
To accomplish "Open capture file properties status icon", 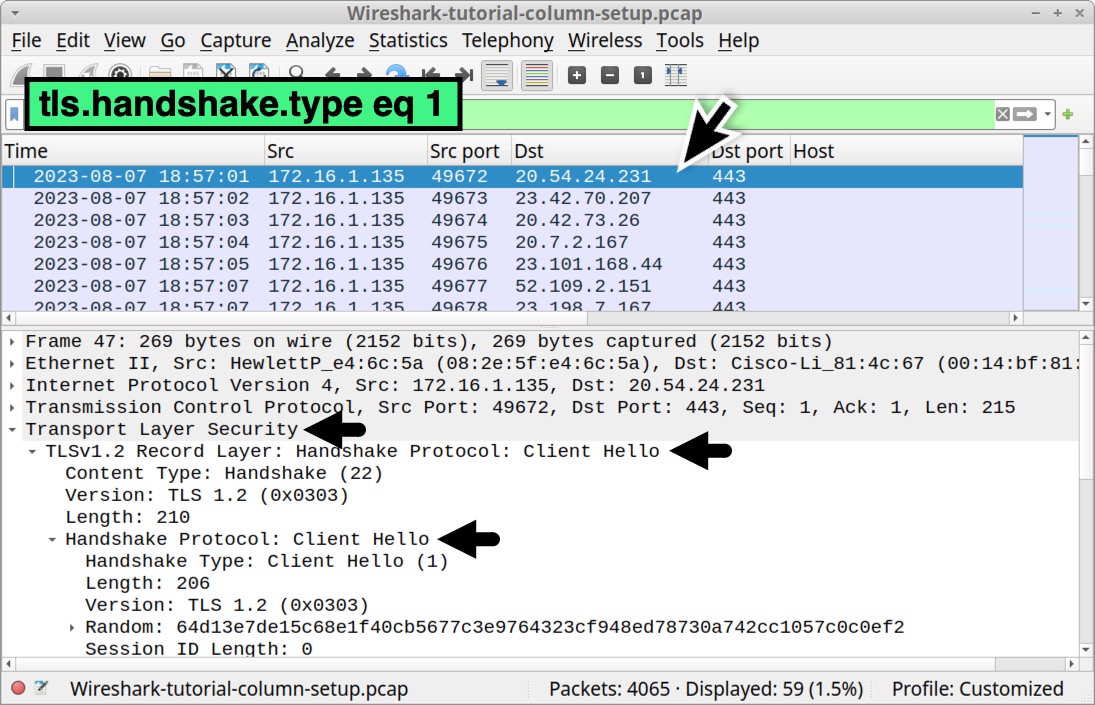I will pyautogui.click(x=41, y=688).
